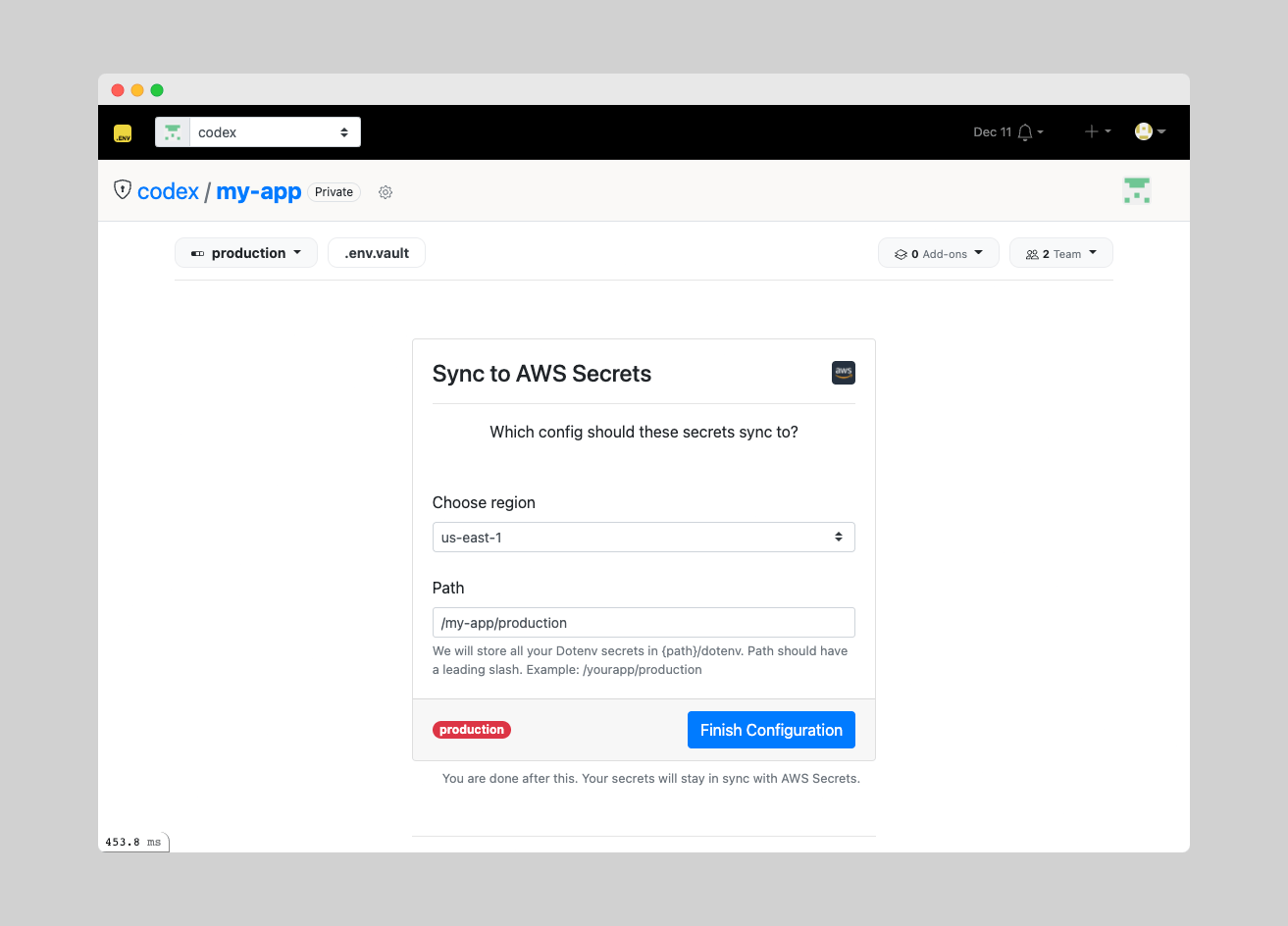Expand the 0 Add-ons dropdown
This screenshot has height=926, width=1288.
938,253
